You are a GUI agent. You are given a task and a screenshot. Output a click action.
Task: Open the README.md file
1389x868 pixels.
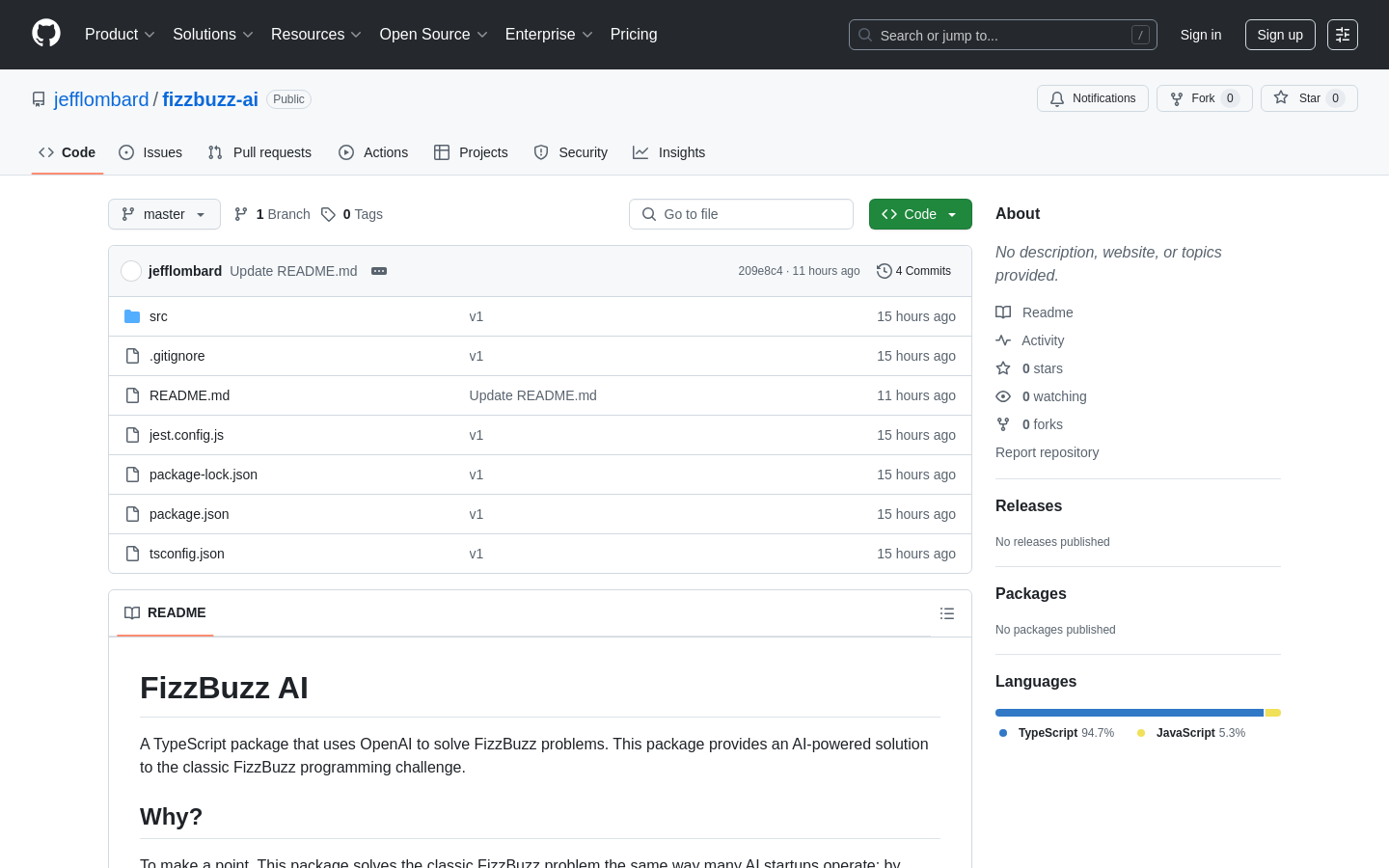click(189, 395)
